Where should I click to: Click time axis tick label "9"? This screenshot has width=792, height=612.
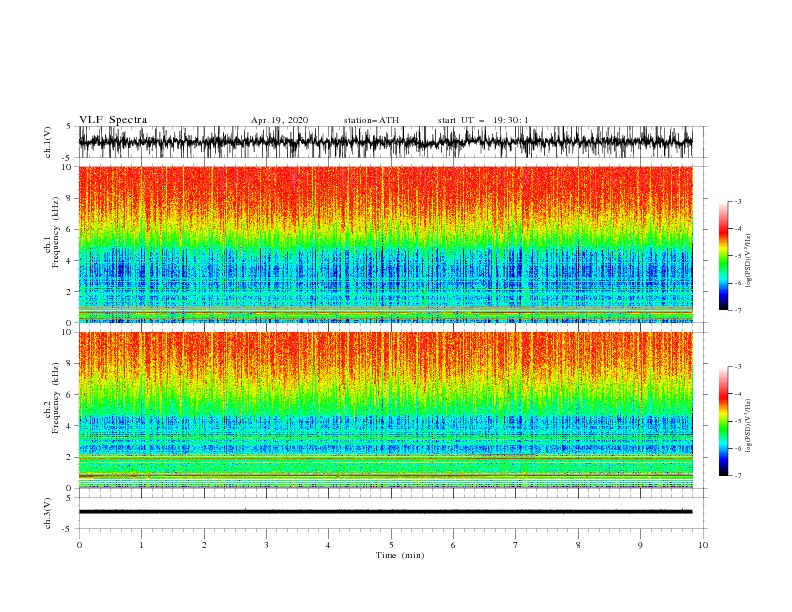[x=640, y=545]
